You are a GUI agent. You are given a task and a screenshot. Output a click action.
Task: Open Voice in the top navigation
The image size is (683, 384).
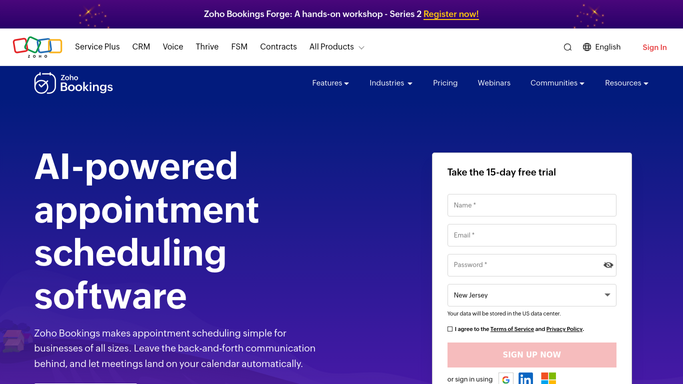(x=173, y=47)
